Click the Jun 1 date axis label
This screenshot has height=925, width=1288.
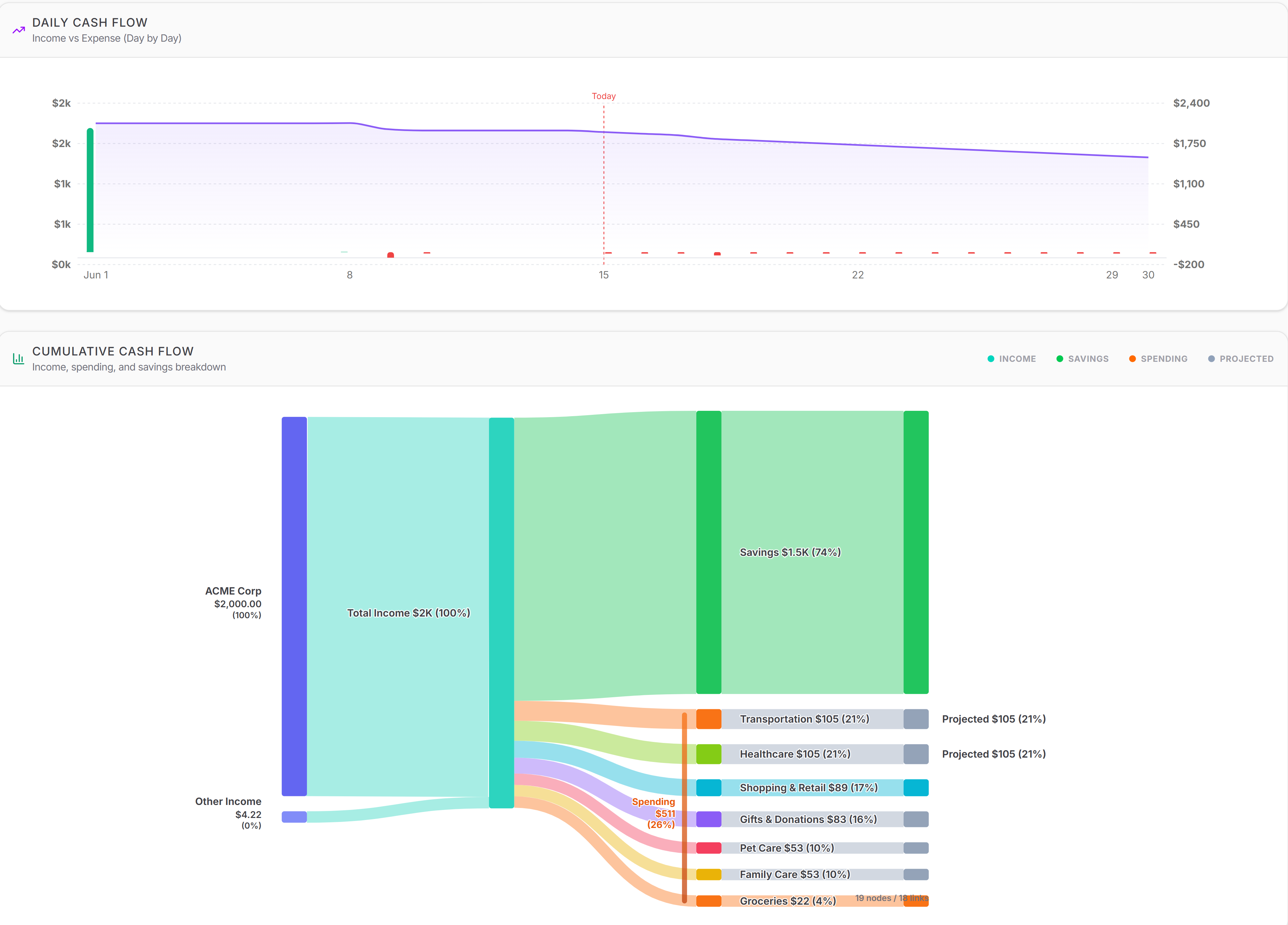pyautogui.click(x=96, y=274)
